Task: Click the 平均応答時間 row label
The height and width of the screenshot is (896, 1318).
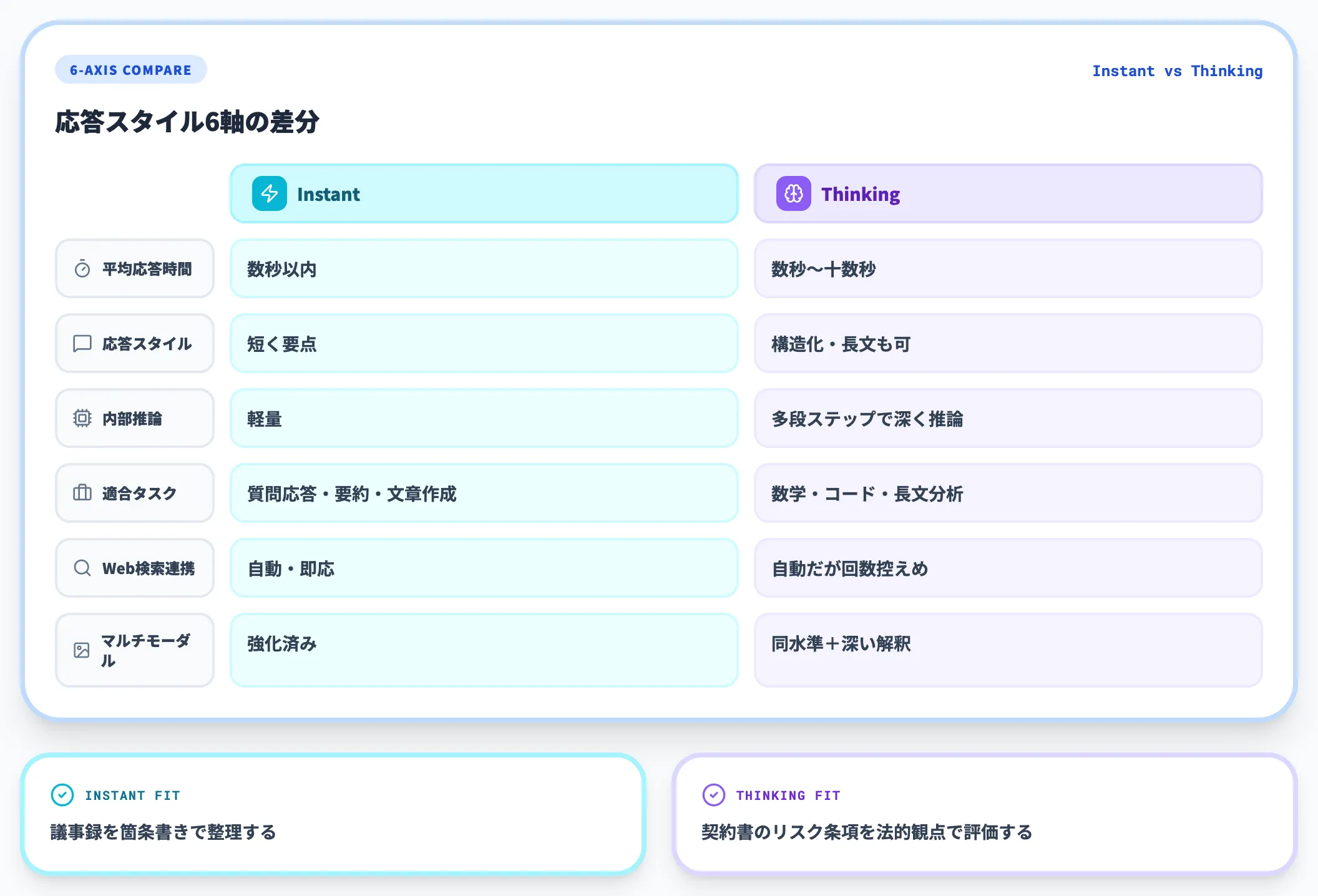Action: tap(135, 269)
